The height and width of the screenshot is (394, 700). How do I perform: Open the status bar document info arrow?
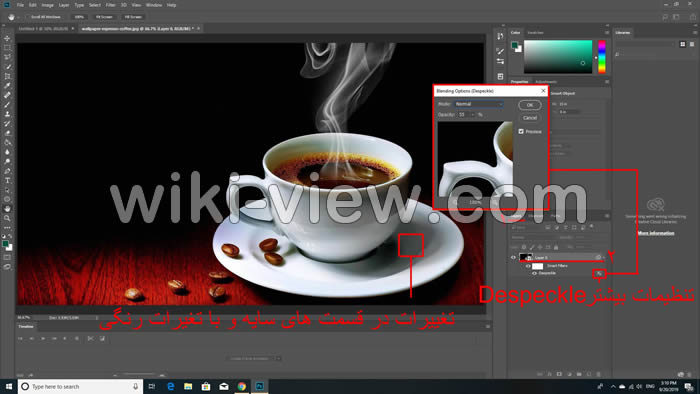coord(96,318)
